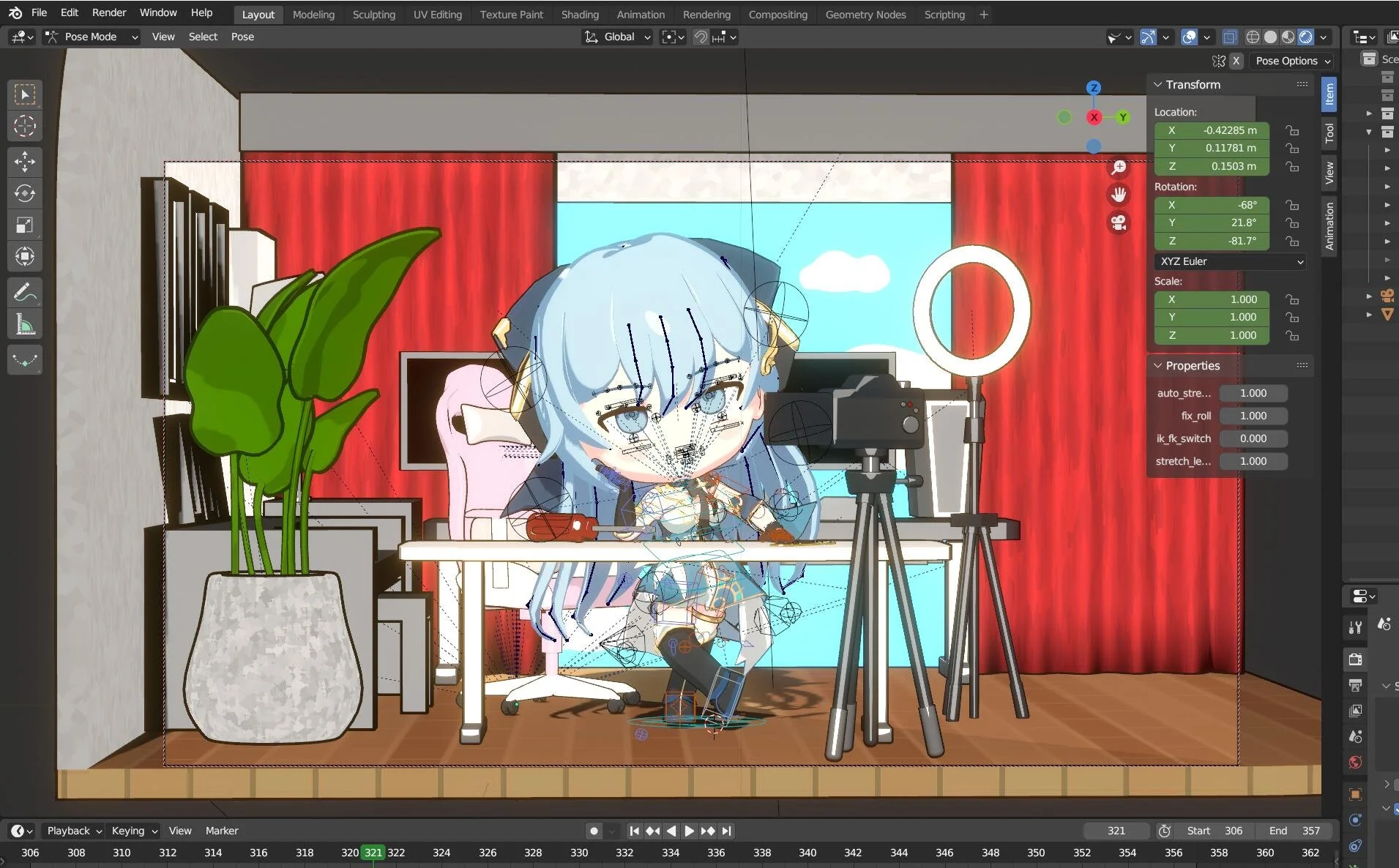Select the Scale tool
The image size is (1399, 868).
point(25,225)
